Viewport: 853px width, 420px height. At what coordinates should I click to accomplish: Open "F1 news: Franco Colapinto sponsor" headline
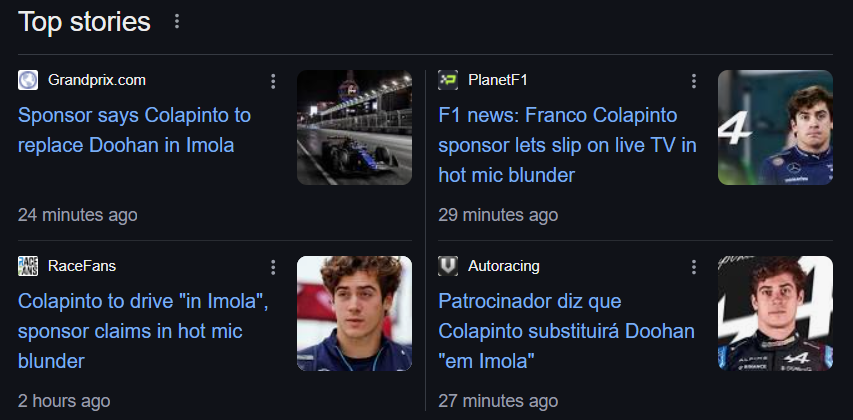coord(567,145)
